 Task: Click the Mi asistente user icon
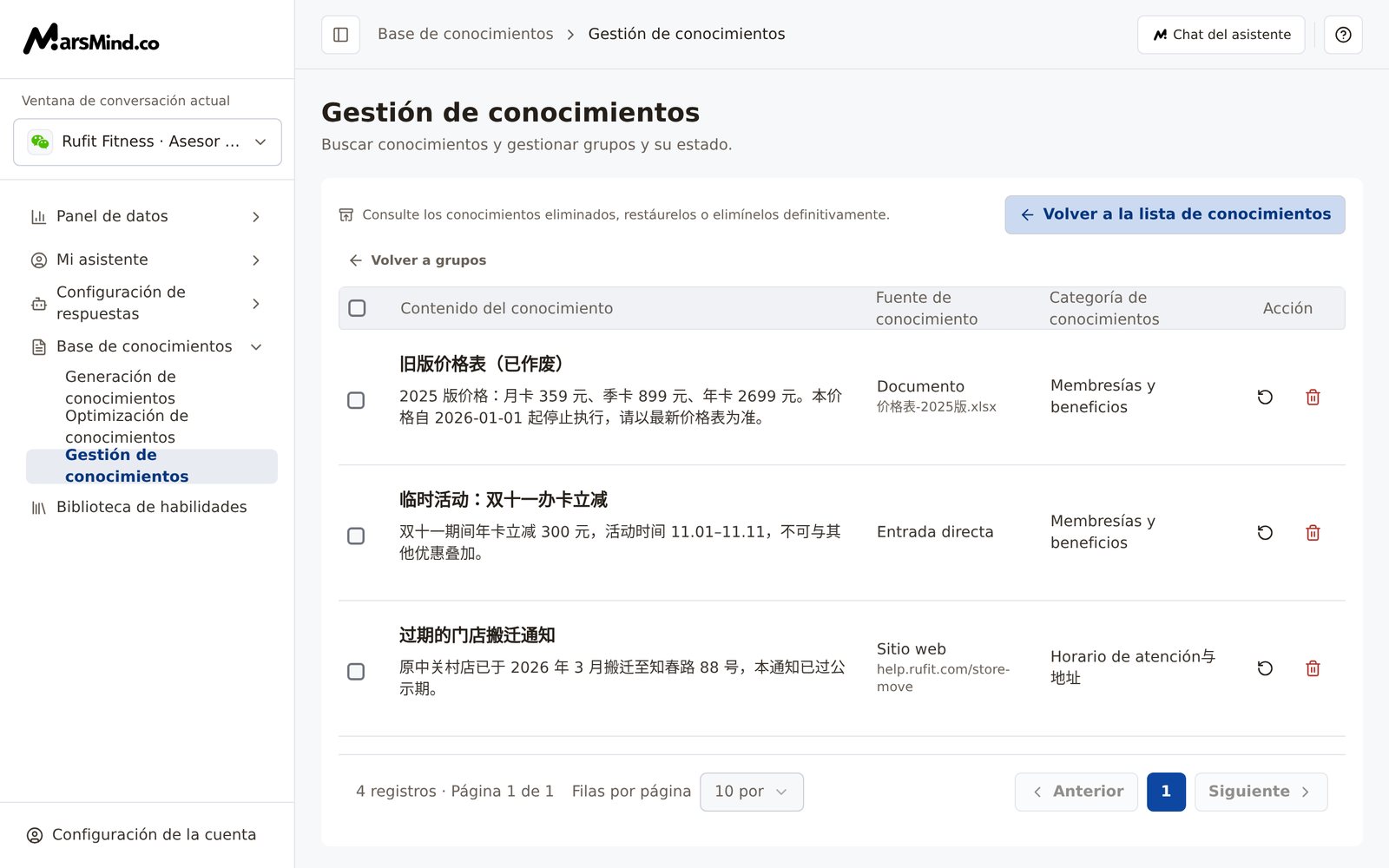[38, 260]
